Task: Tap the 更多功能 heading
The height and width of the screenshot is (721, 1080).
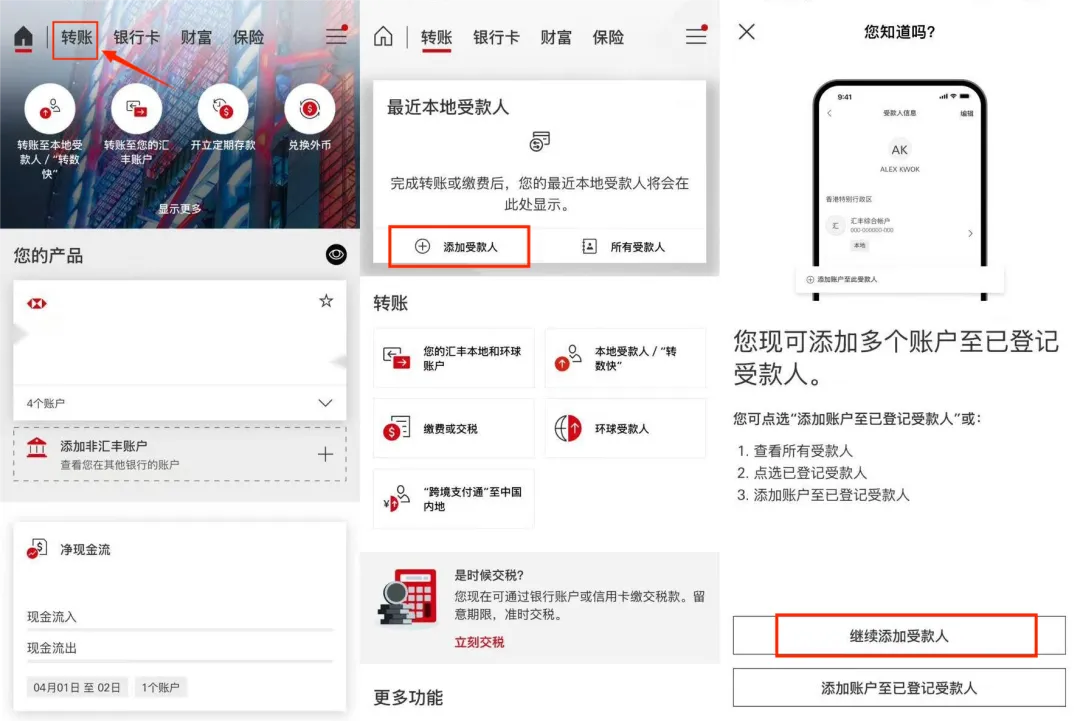Action: tap(408, 697)
